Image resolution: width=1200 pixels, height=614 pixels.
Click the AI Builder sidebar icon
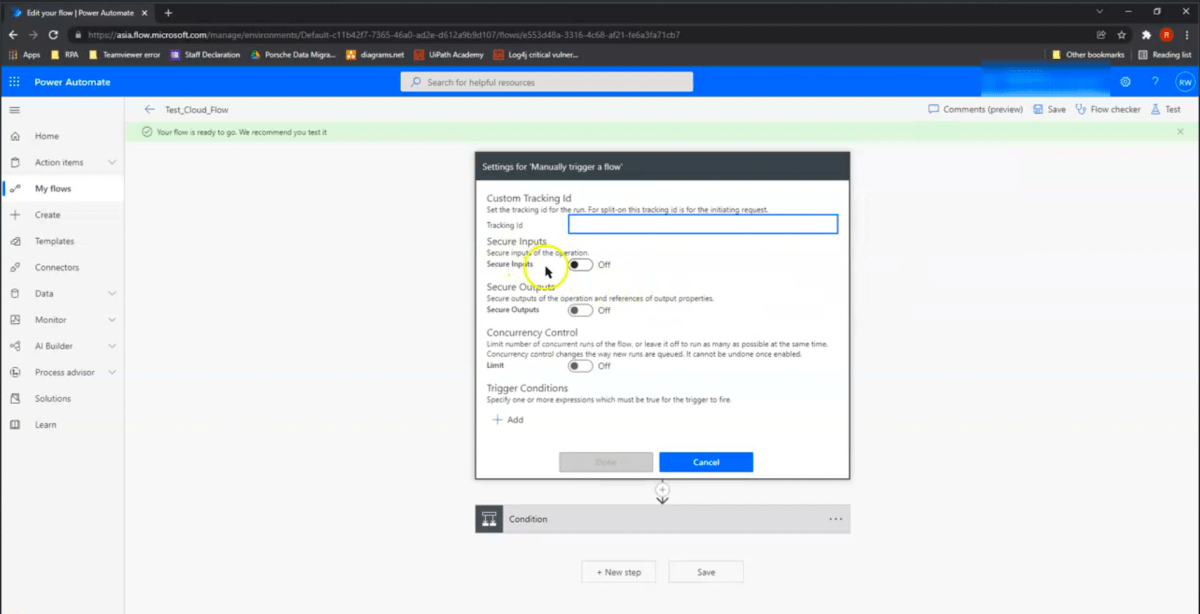(x=14, y=346)
